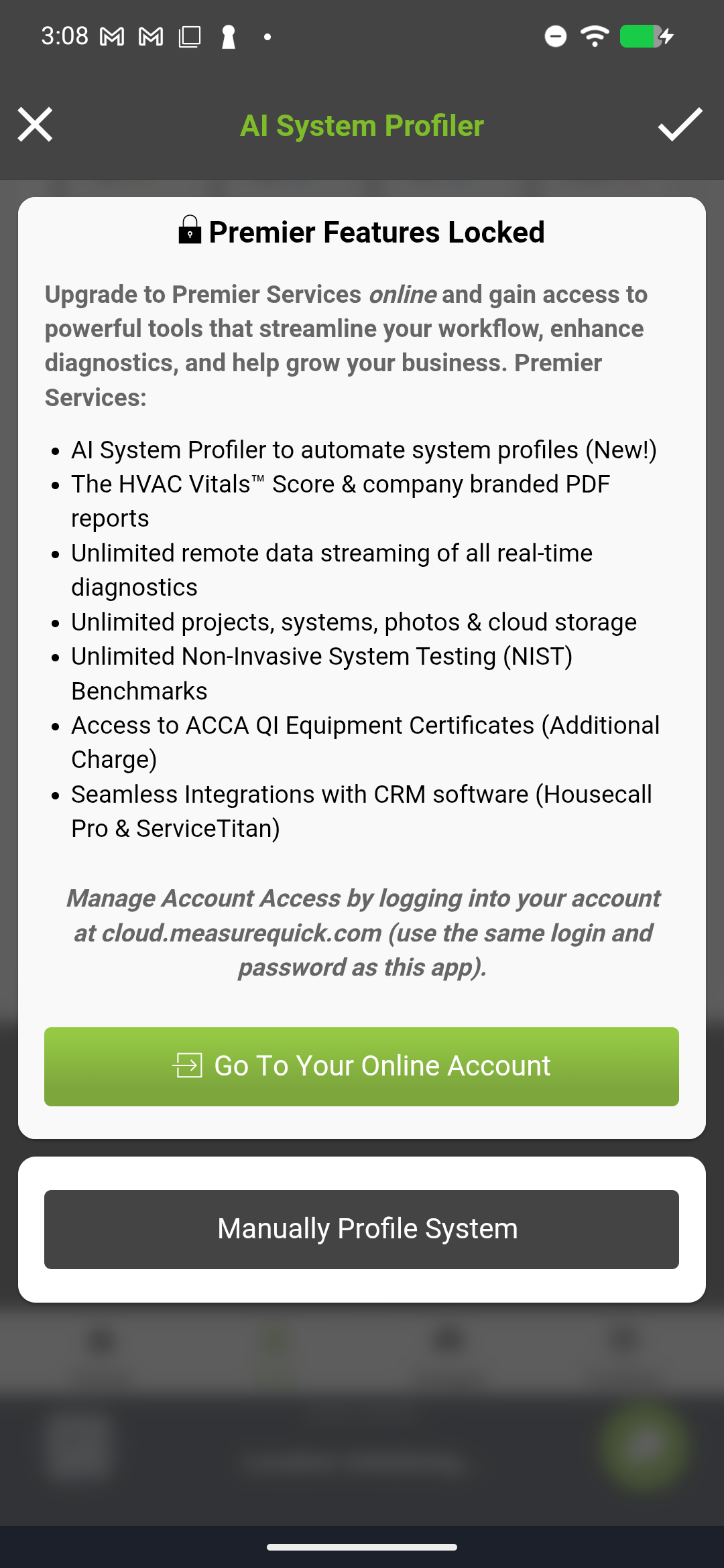Tap the clock showing 3:08
The width and height of the screenshot is (724, 1568).
[x=64, y=36]
